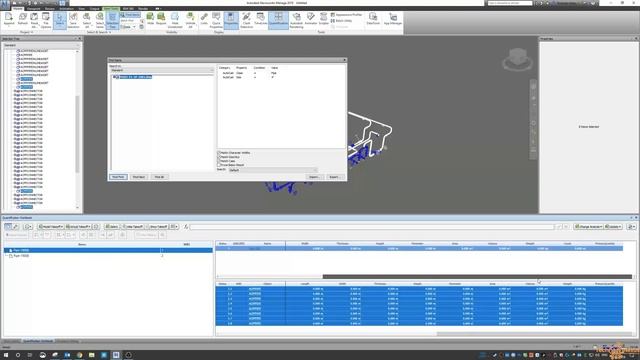Switch to the Review ribbon tab

click(49, 9)
